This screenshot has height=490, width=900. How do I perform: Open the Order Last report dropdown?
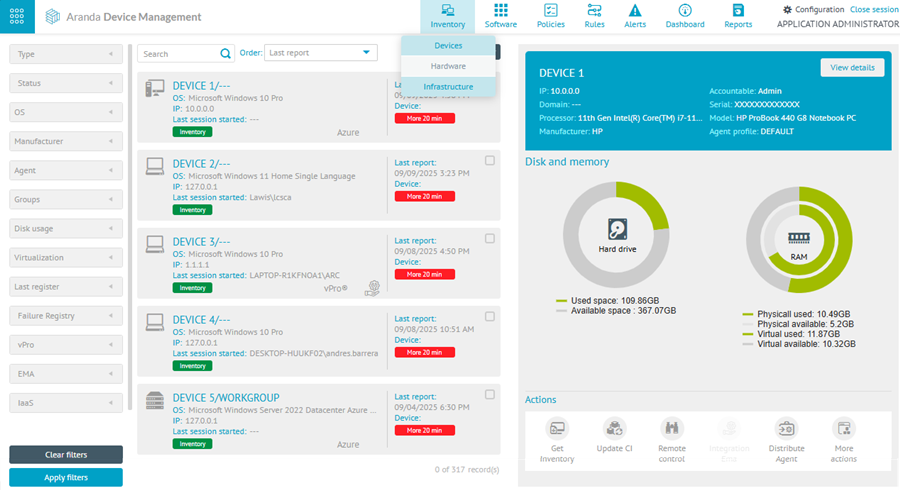click(320, 53)
